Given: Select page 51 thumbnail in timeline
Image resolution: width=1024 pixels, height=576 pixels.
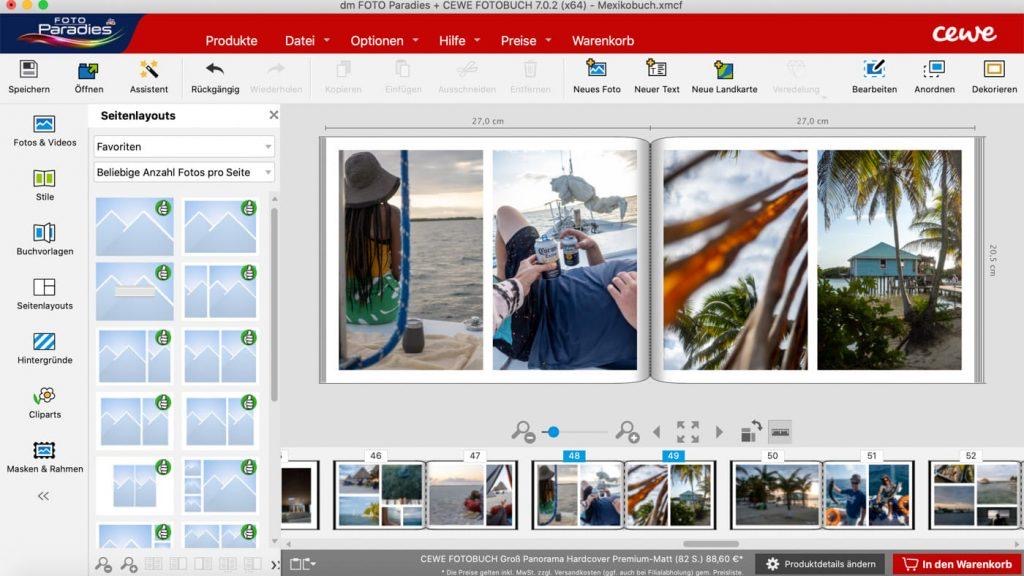Looking at the screenshot, I should 868,494.
